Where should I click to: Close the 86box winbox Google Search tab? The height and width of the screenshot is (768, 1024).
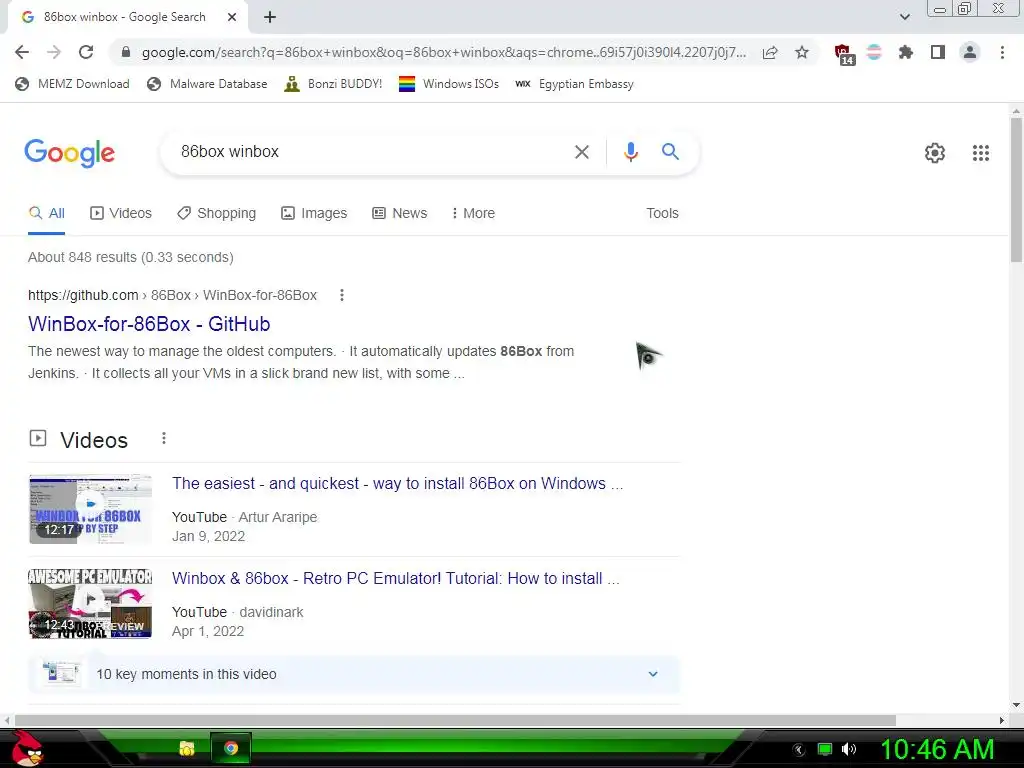point(232,17)
